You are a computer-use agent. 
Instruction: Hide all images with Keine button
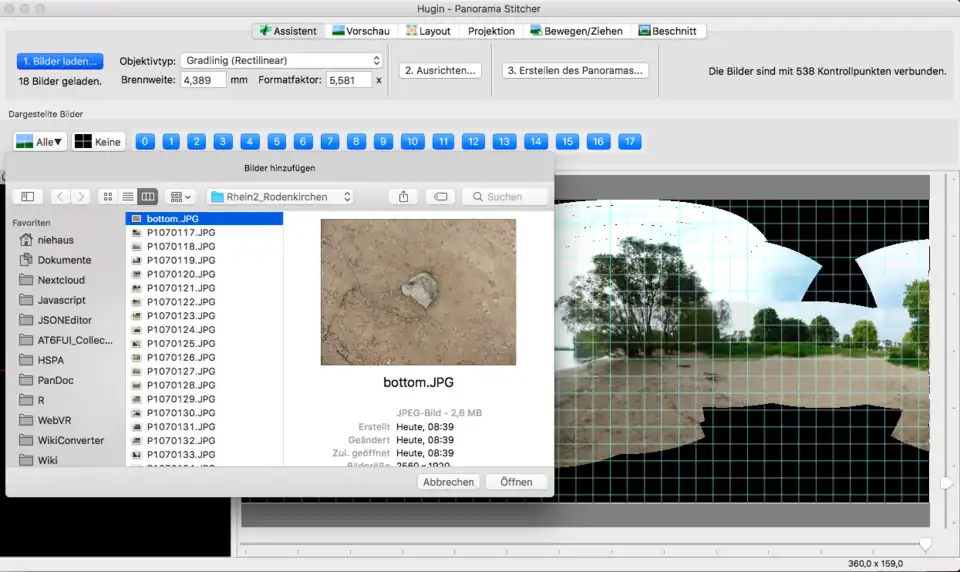click(98, 142)
